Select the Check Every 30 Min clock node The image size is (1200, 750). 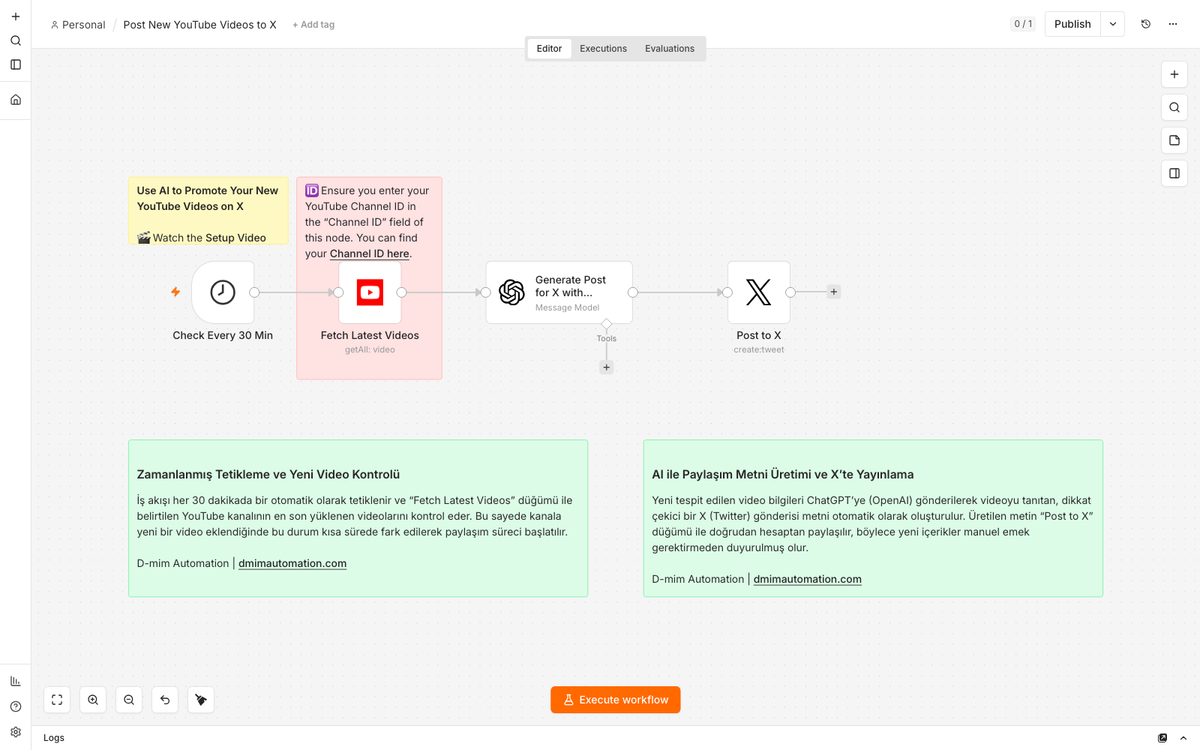[x=223, y=292]
